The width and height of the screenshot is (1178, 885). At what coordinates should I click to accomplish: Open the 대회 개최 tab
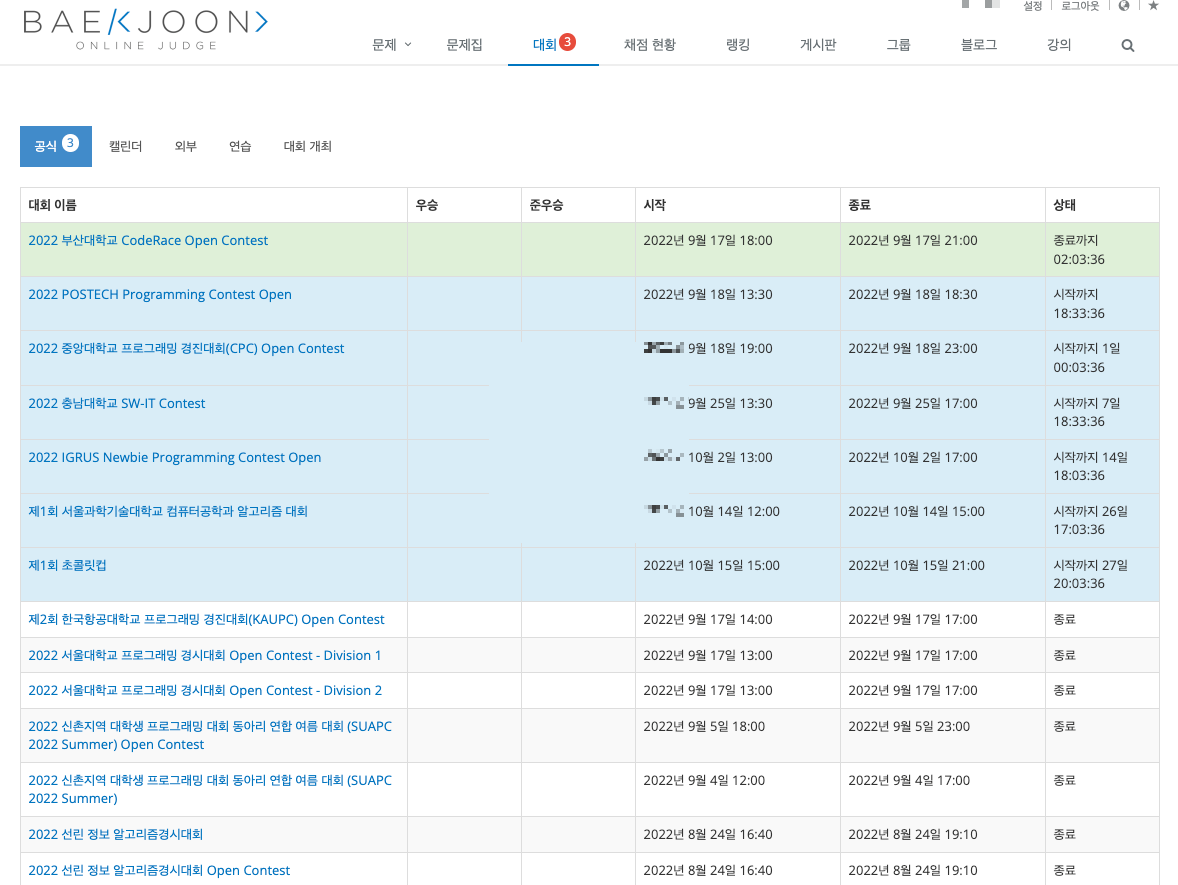coord(307,146)
